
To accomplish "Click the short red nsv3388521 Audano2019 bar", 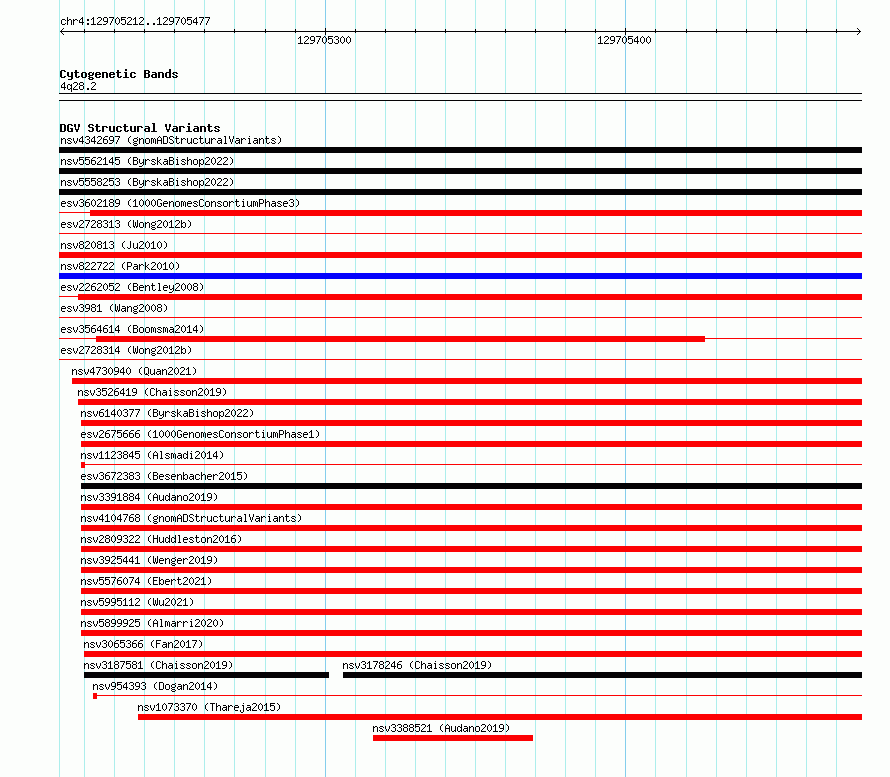I will (453, 738).
